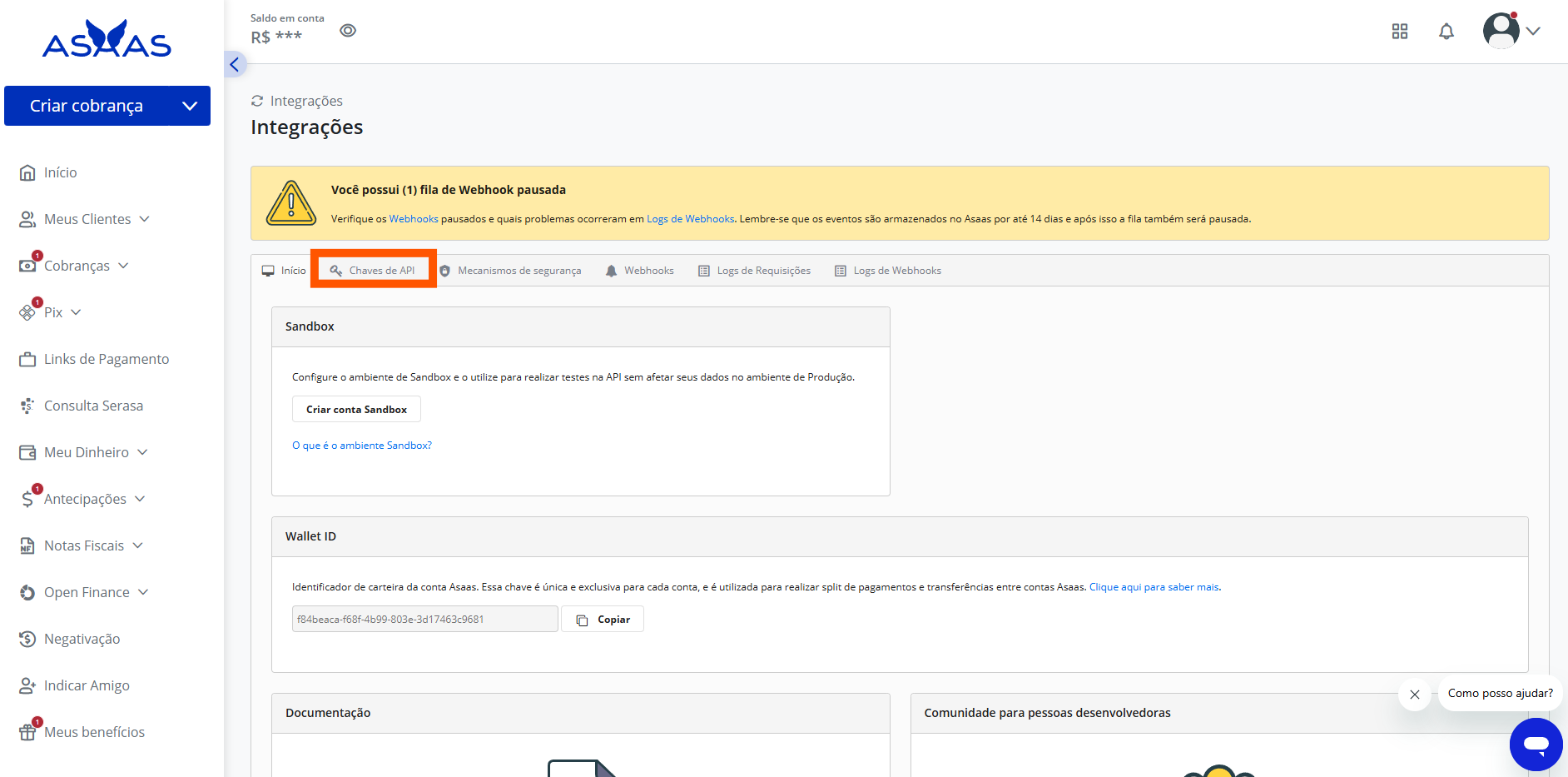Expand the Notas Fiscais submenu chevron
The width and height of the screenshot is (1568, 777).
pos(137,545)
